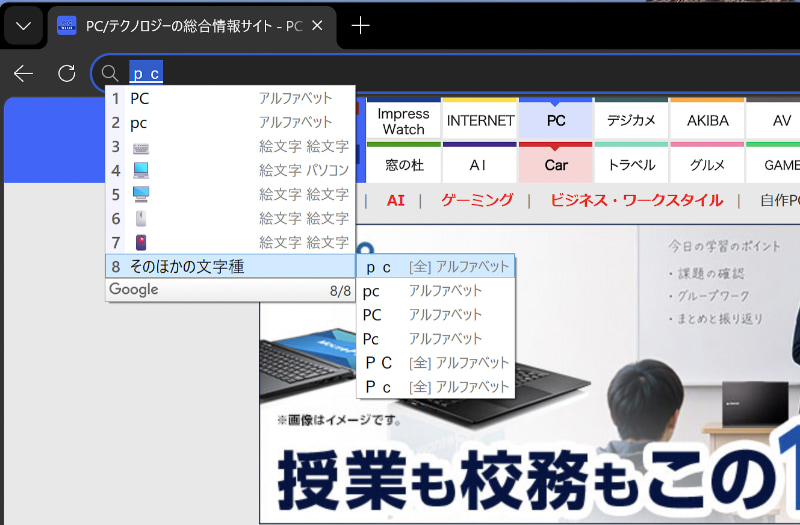Open the Impress Watch site tab

[x=404, y=119]
